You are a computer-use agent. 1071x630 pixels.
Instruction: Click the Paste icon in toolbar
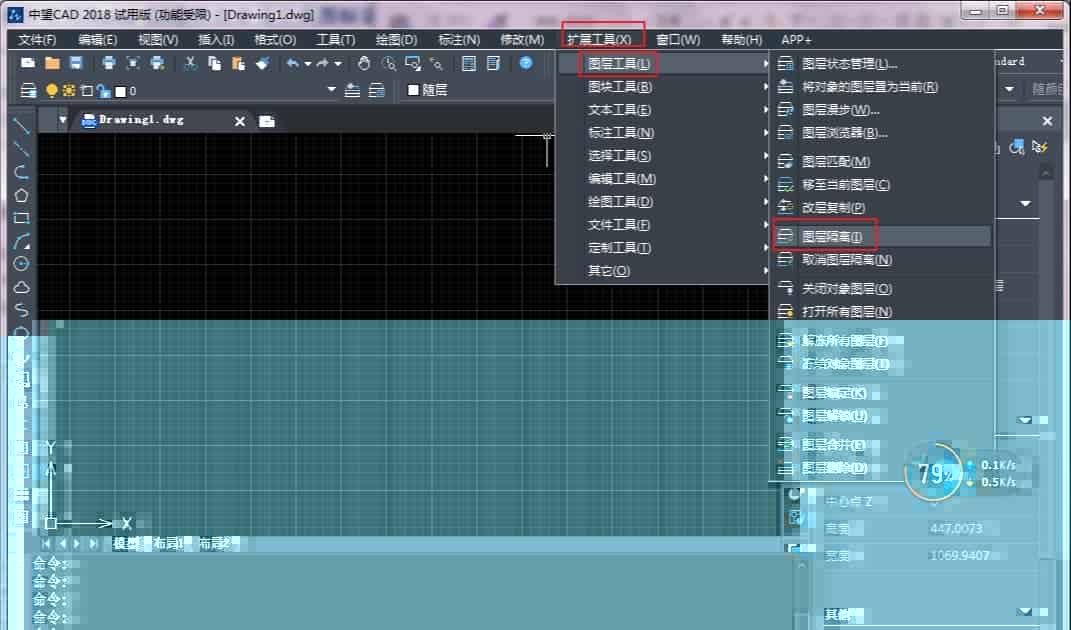238,64
